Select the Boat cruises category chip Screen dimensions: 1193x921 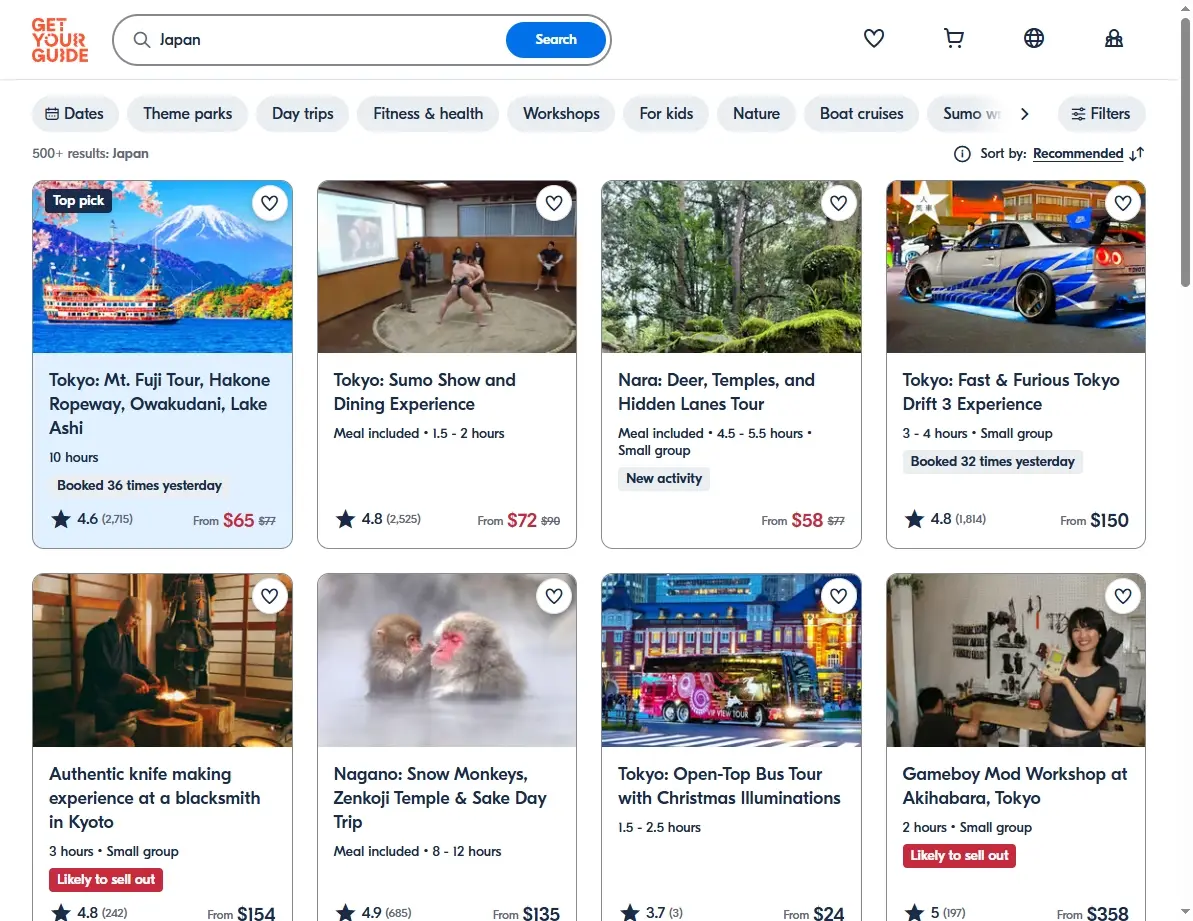pyautogui.click(x=861, y=114)
